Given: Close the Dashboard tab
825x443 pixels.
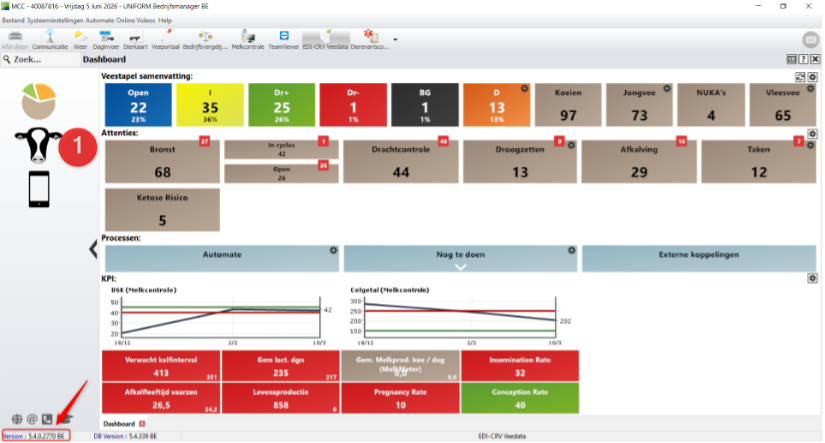Looking at the screenshot, I should (142, 424).
